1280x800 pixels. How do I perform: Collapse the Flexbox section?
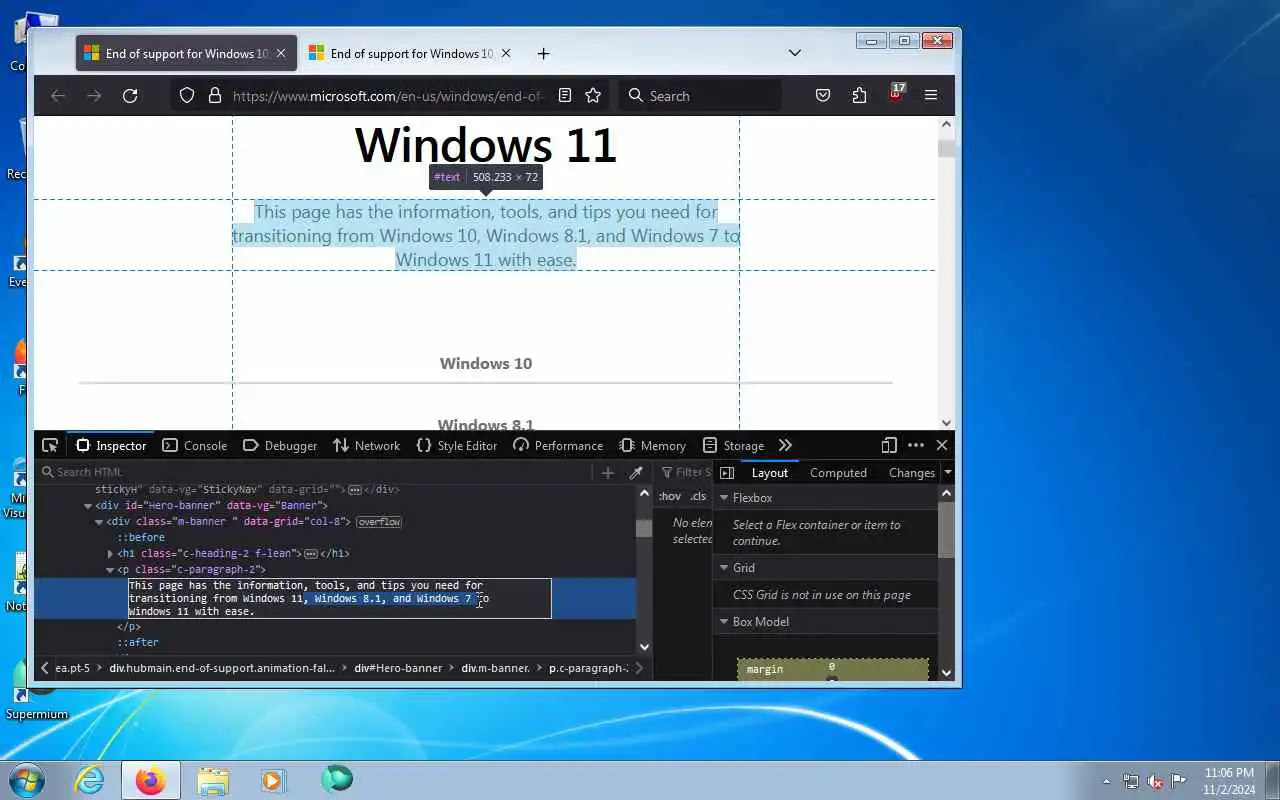(x=724, y=497)
